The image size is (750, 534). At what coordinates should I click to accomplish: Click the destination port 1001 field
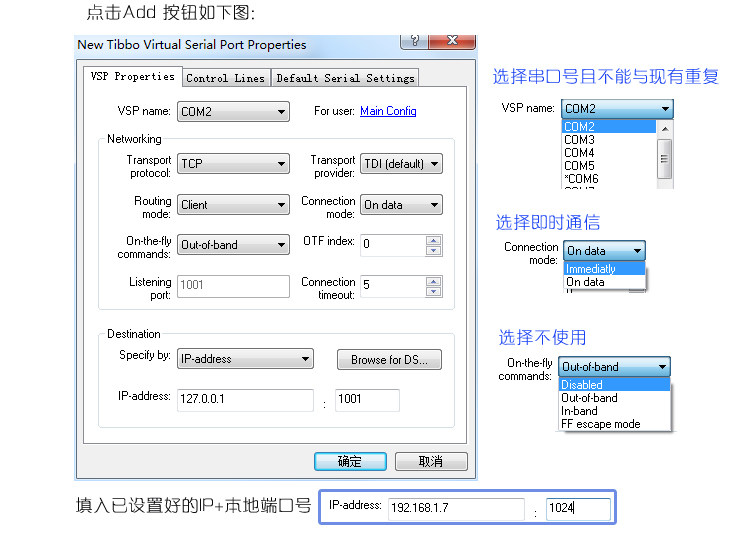click(367, 400)
